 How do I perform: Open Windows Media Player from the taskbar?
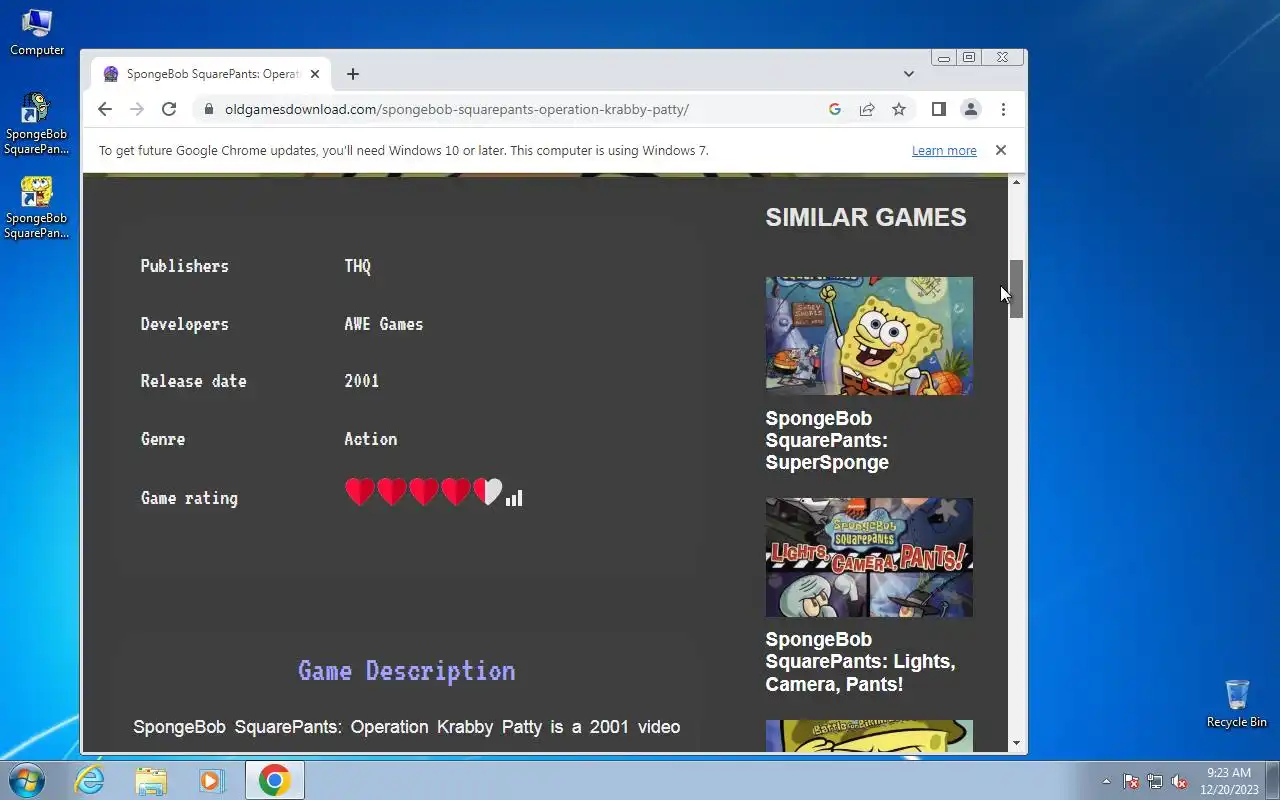click(212, 780)
